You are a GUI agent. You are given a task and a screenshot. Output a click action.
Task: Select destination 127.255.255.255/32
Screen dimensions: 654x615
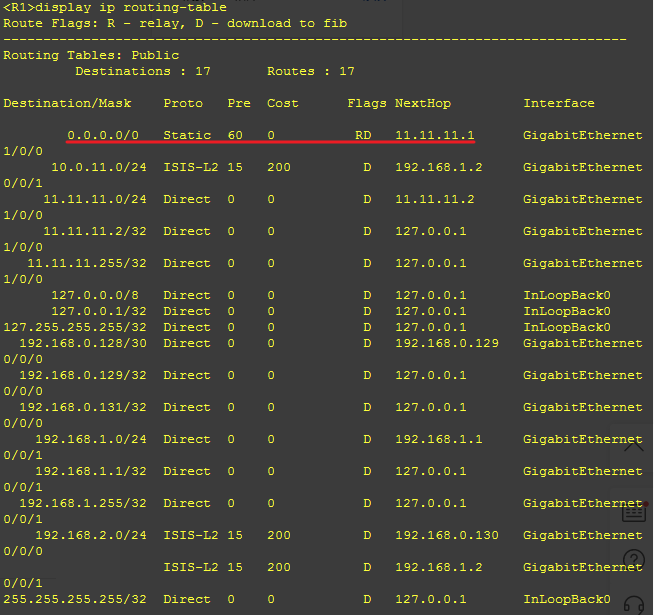(75, 327)
